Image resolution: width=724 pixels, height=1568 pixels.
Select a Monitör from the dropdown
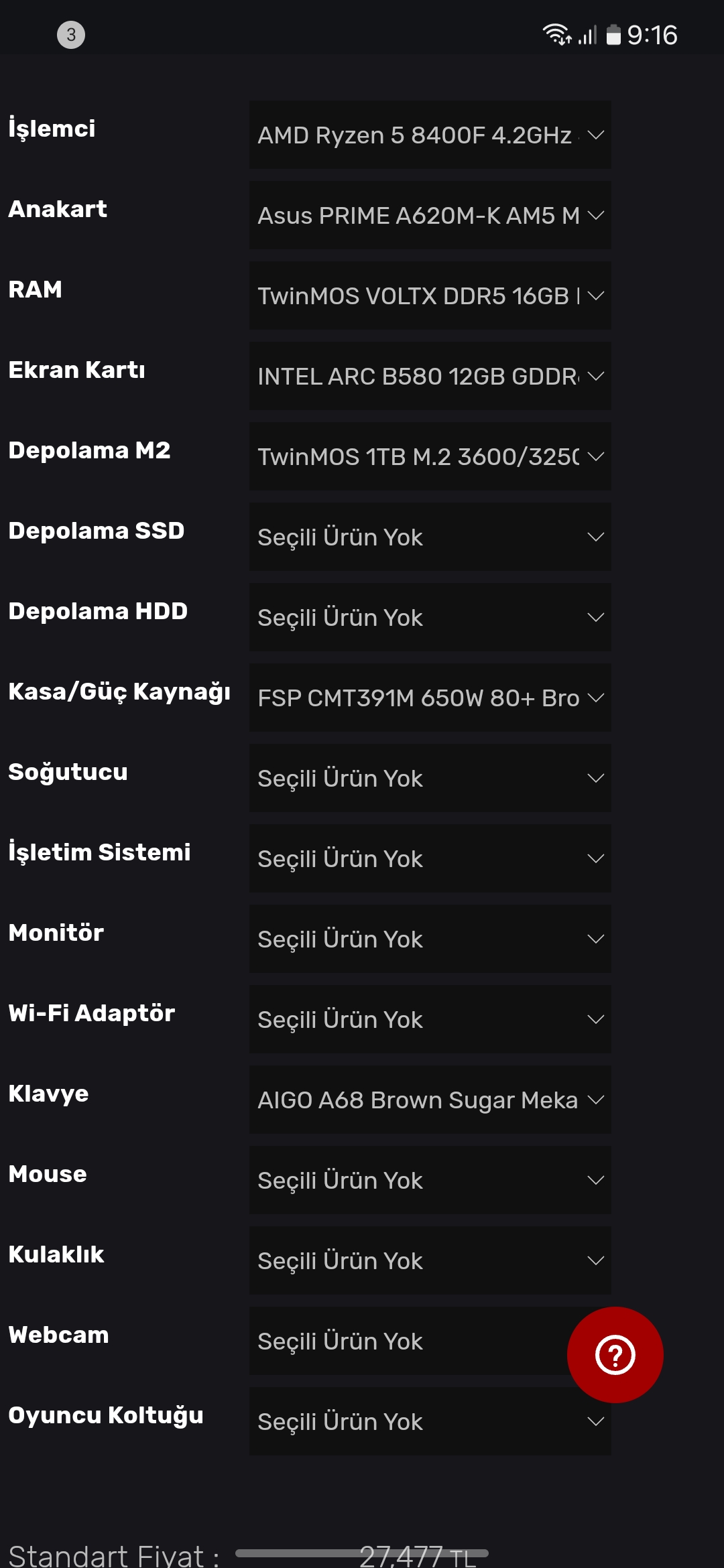(430, 939)
